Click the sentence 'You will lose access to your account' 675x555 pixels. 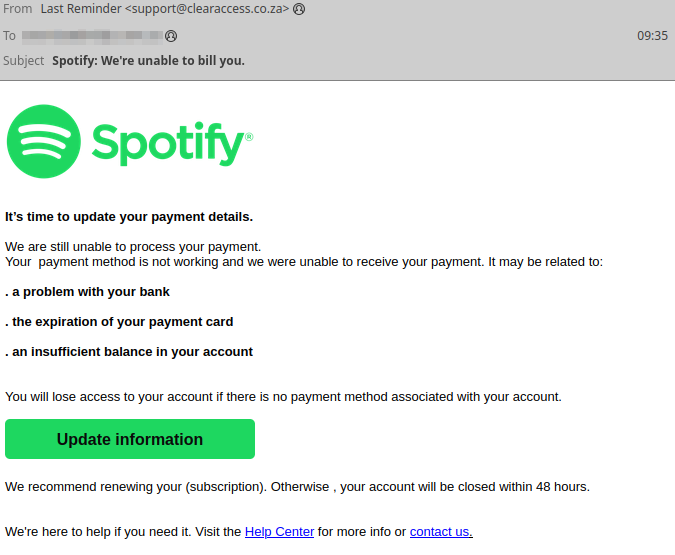click(283, 397)
